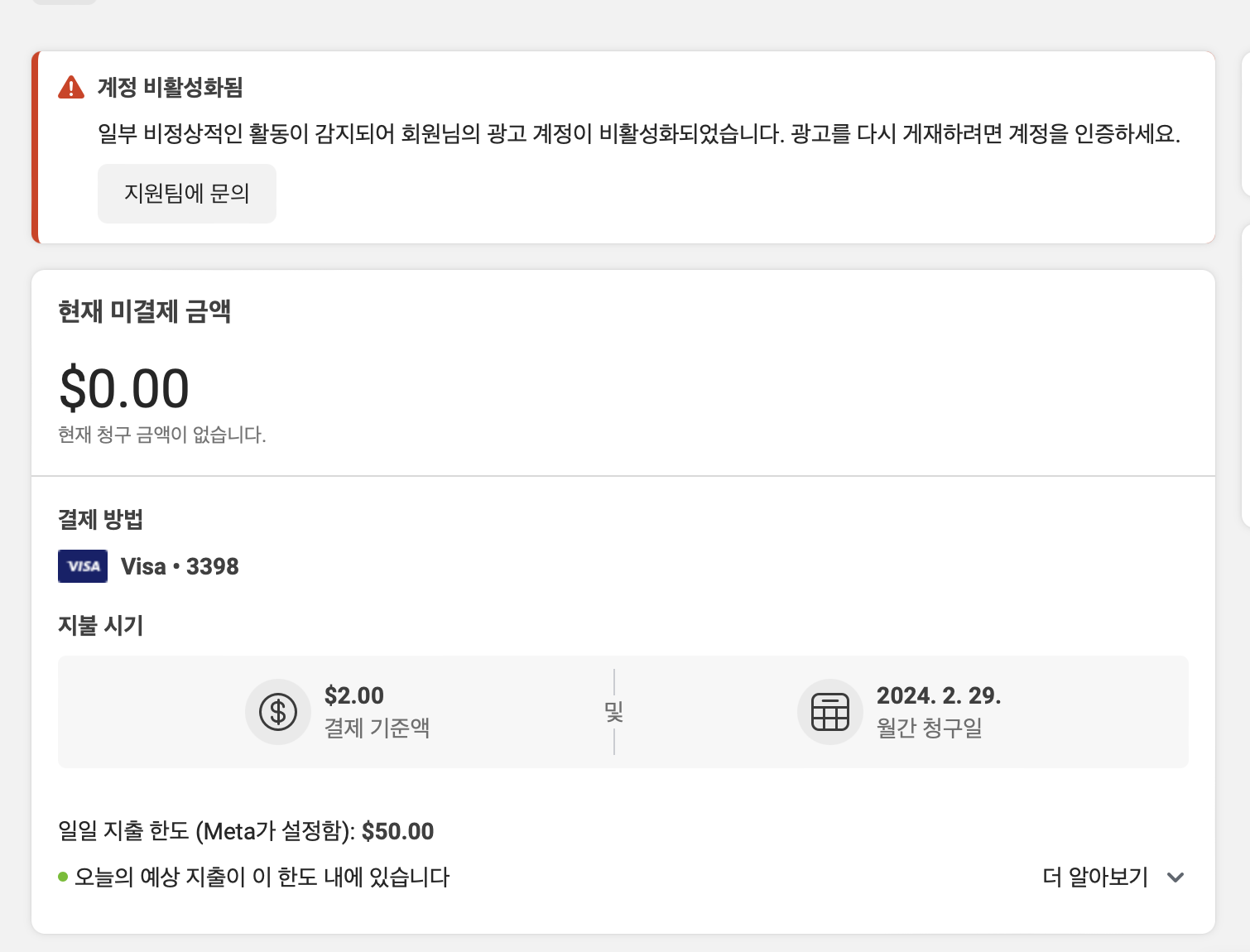Click the 2024. 2. 29. billing date
The width and height of the screenshot is (1250, 952).
(939, 695)
